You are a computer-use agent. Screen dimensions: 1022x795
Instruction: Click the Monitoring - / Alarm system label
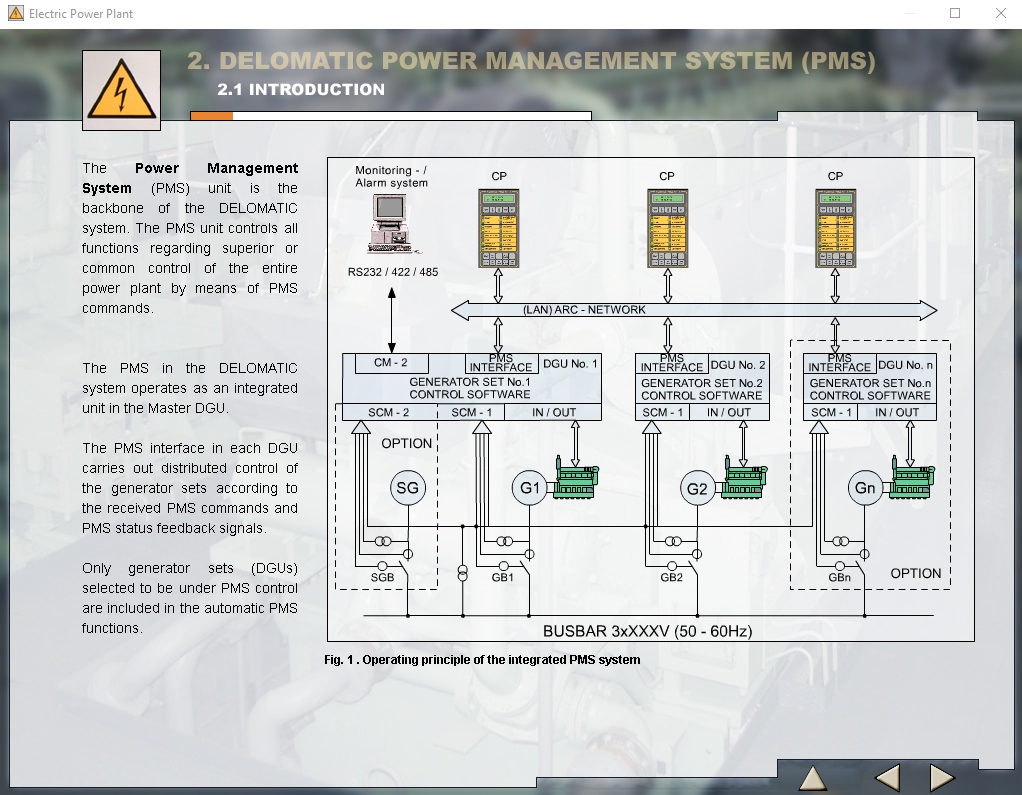[x=391, y=177]
